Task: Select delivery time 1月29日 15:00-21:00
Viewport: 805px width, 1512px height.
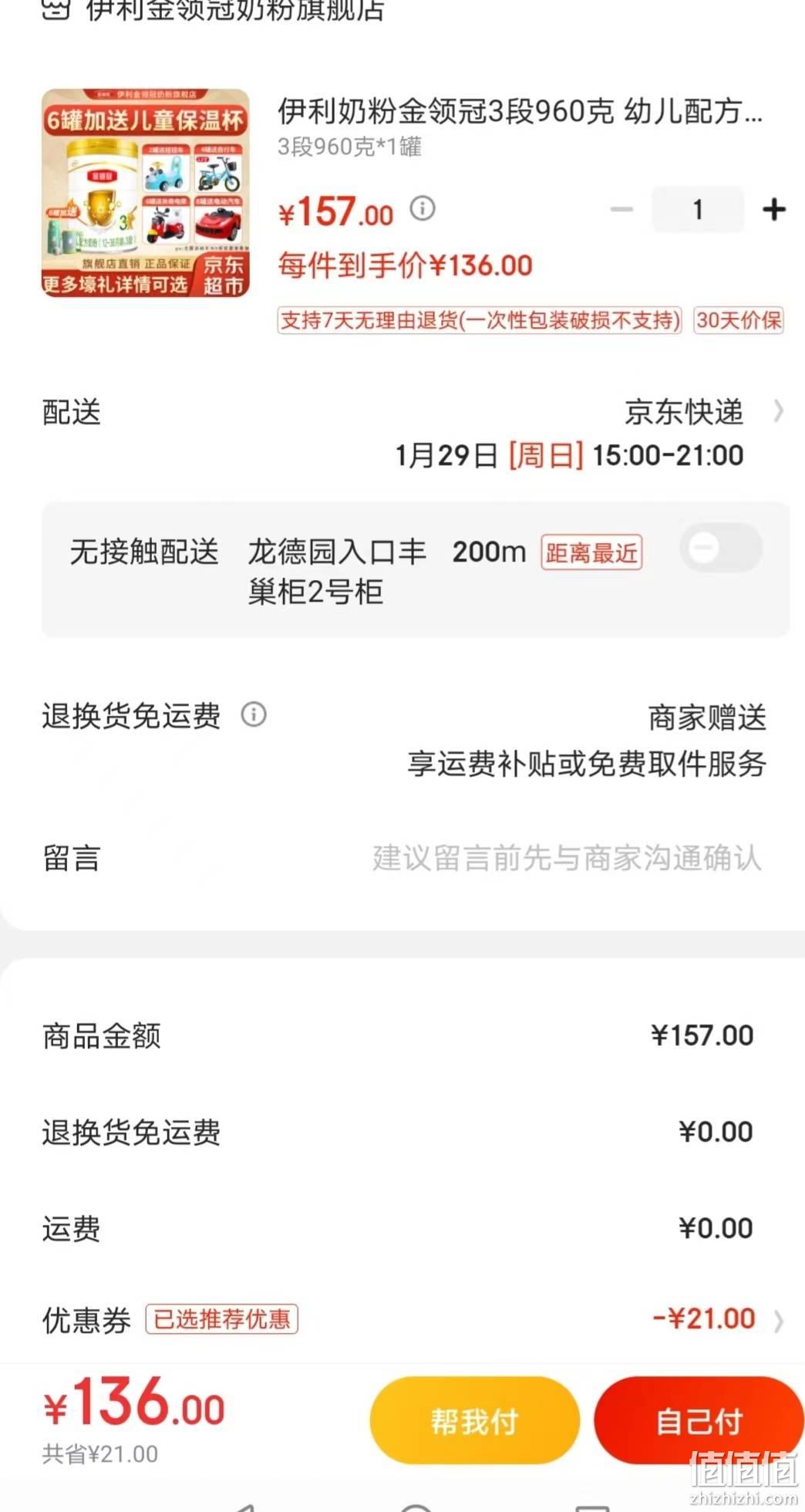Action: pyautogui.click(x=570, y=455)
